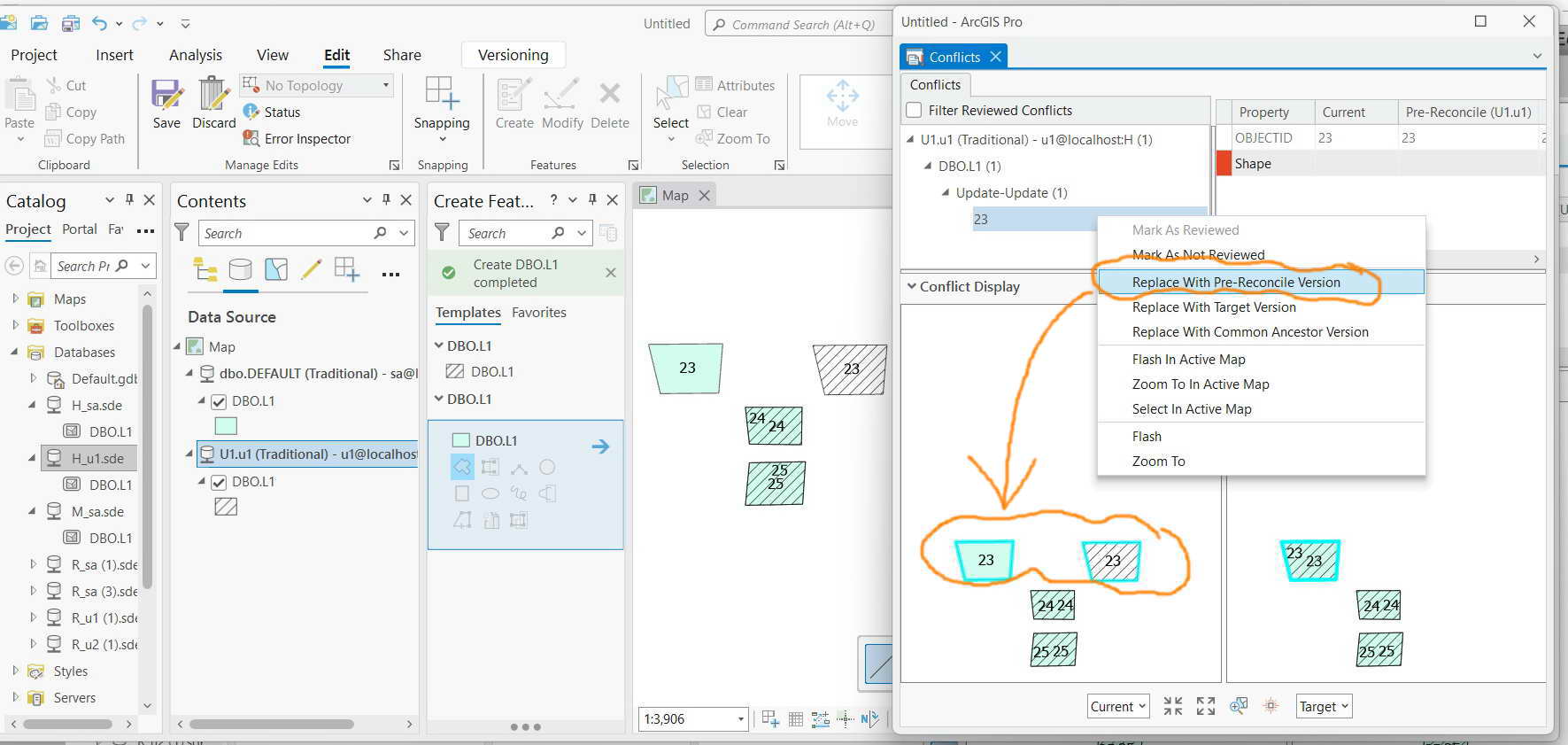Choose Mark As Not Reviewed
Image resolution: width=1568 pixels, height=745 pixels.
1261,255
